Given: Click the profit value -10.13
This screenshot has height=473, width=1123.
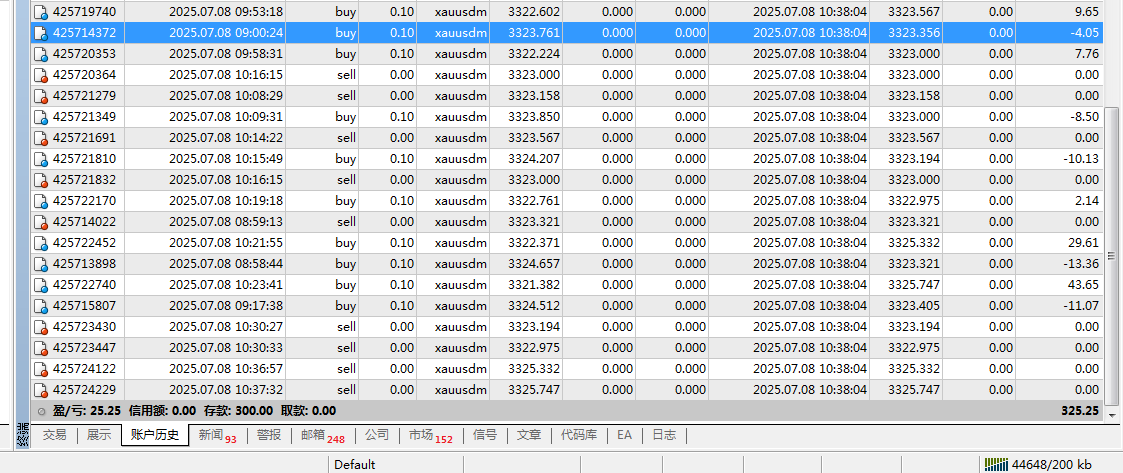Looking at the screenshot, I should click(1083, 158).
